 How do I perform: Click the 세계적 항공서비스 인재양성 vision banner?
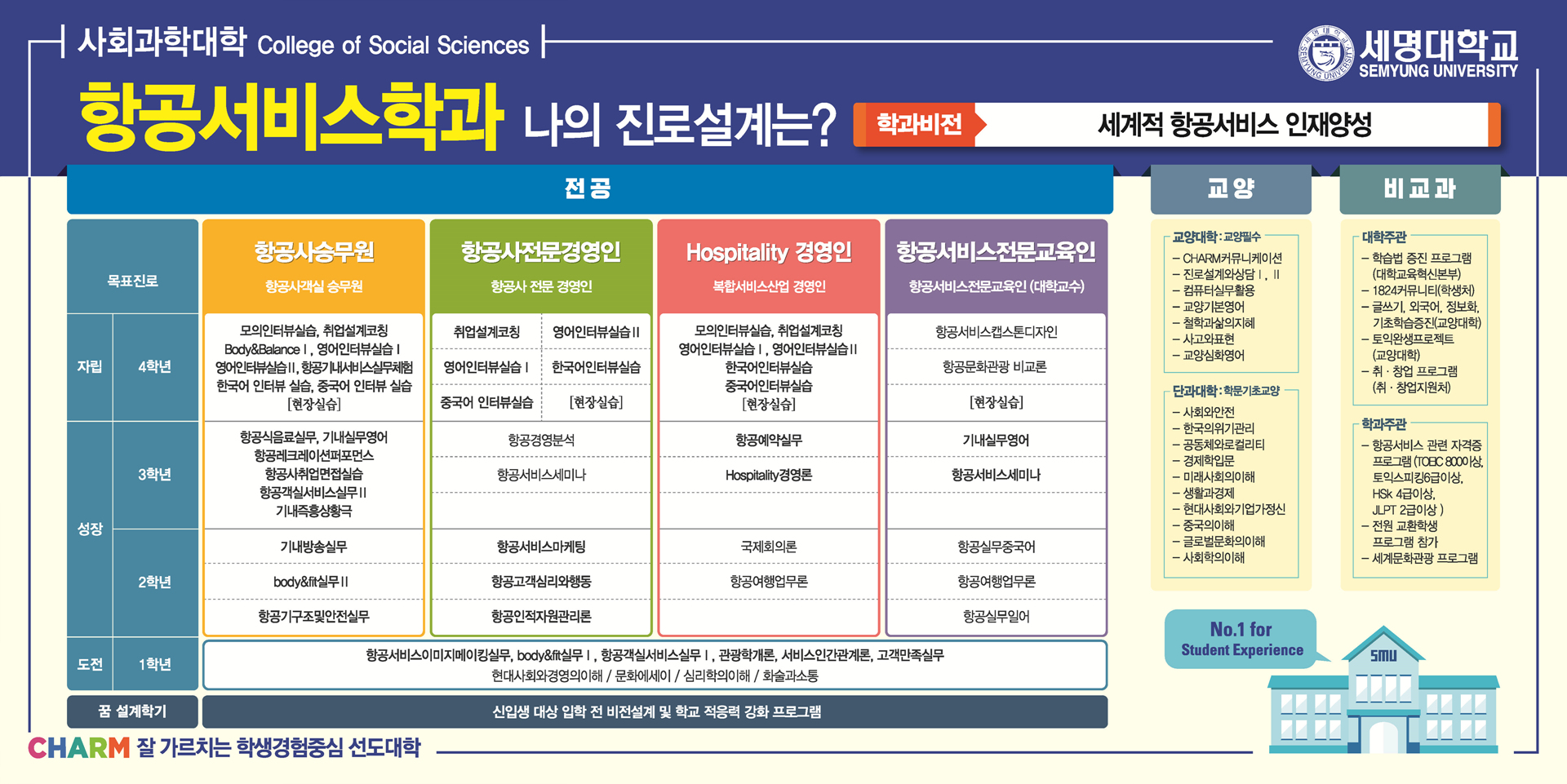click(1234, 125)
